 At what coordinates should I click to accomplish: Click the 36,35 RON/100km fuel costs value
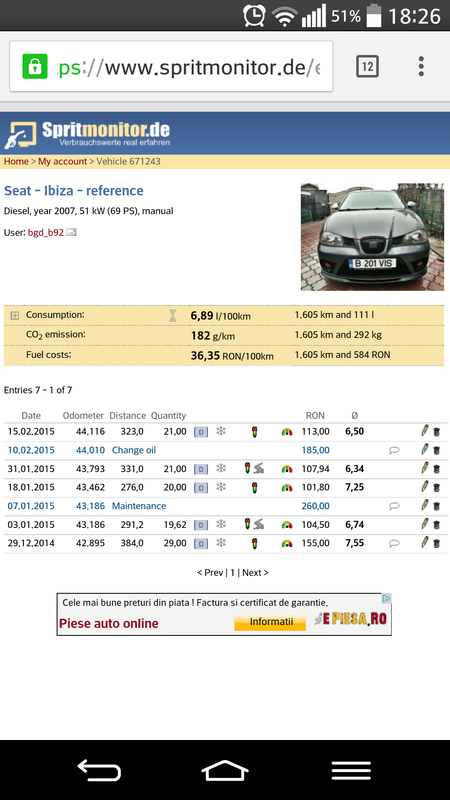coord(232,356)
